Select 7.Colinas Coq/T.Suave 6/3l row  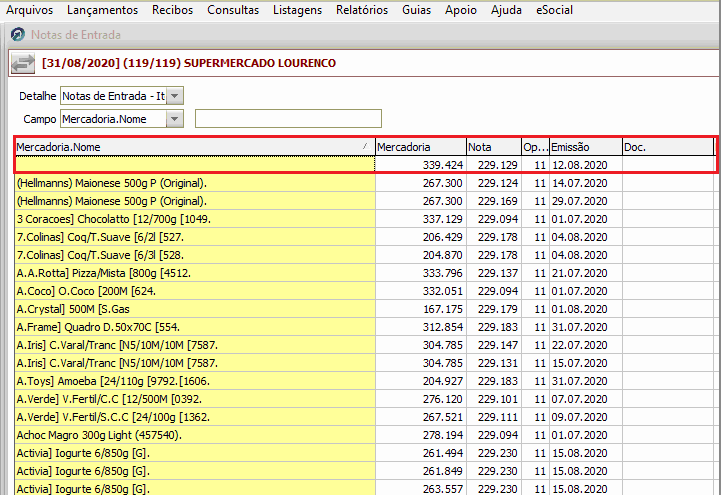coord(364,255)
